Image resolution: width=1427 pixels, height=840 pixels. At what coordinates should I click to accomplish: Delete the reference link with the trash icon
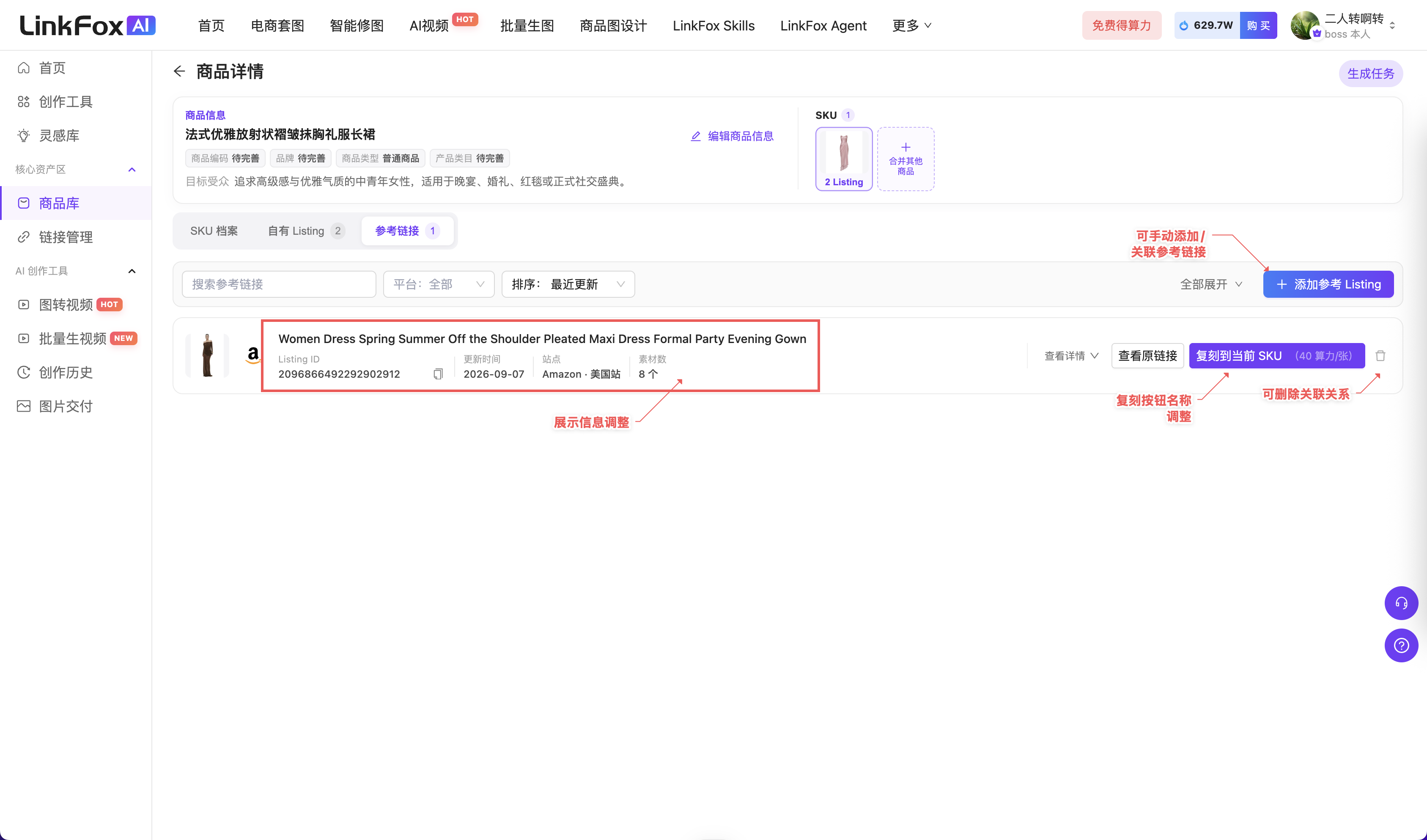click(x=1380, y=356)
